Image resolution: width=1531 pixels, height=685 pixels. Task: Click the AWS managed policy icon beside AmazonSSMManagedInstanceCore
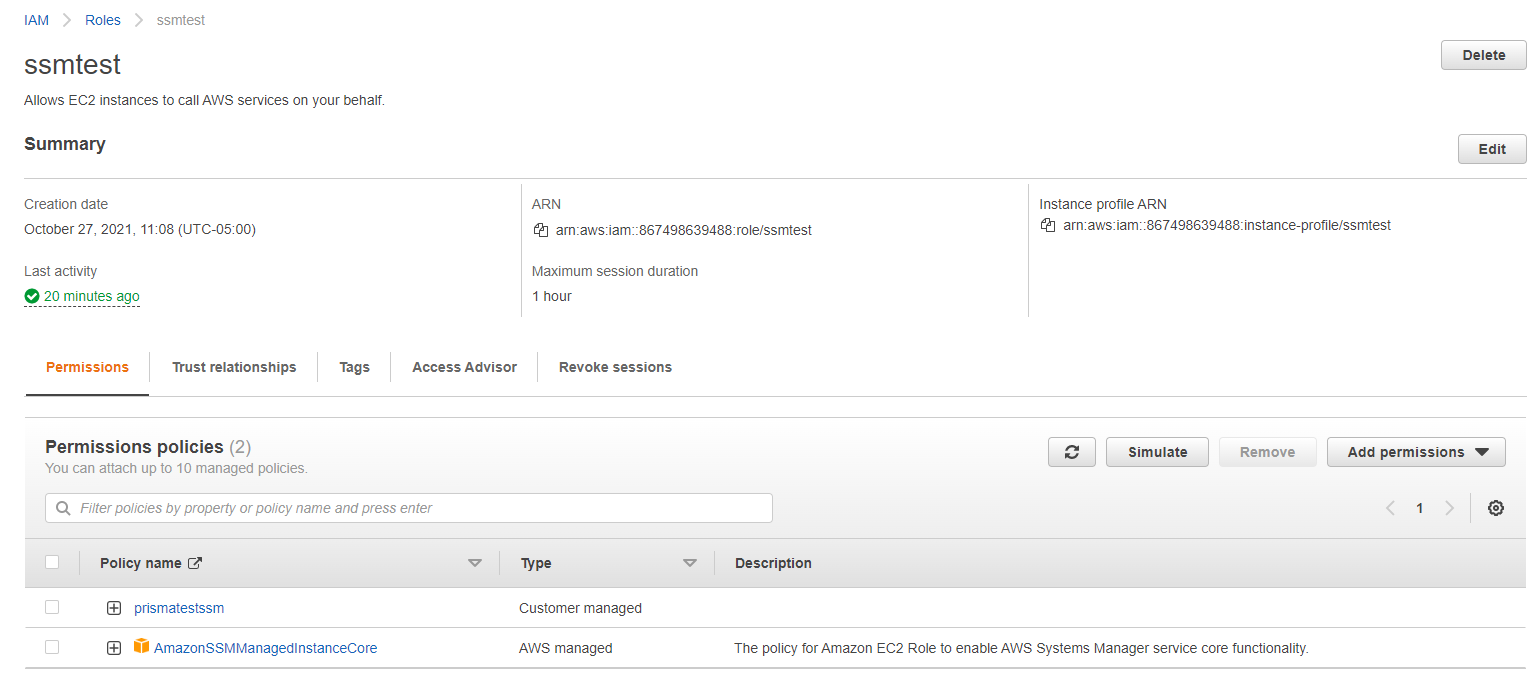click(x=141, y=647)
